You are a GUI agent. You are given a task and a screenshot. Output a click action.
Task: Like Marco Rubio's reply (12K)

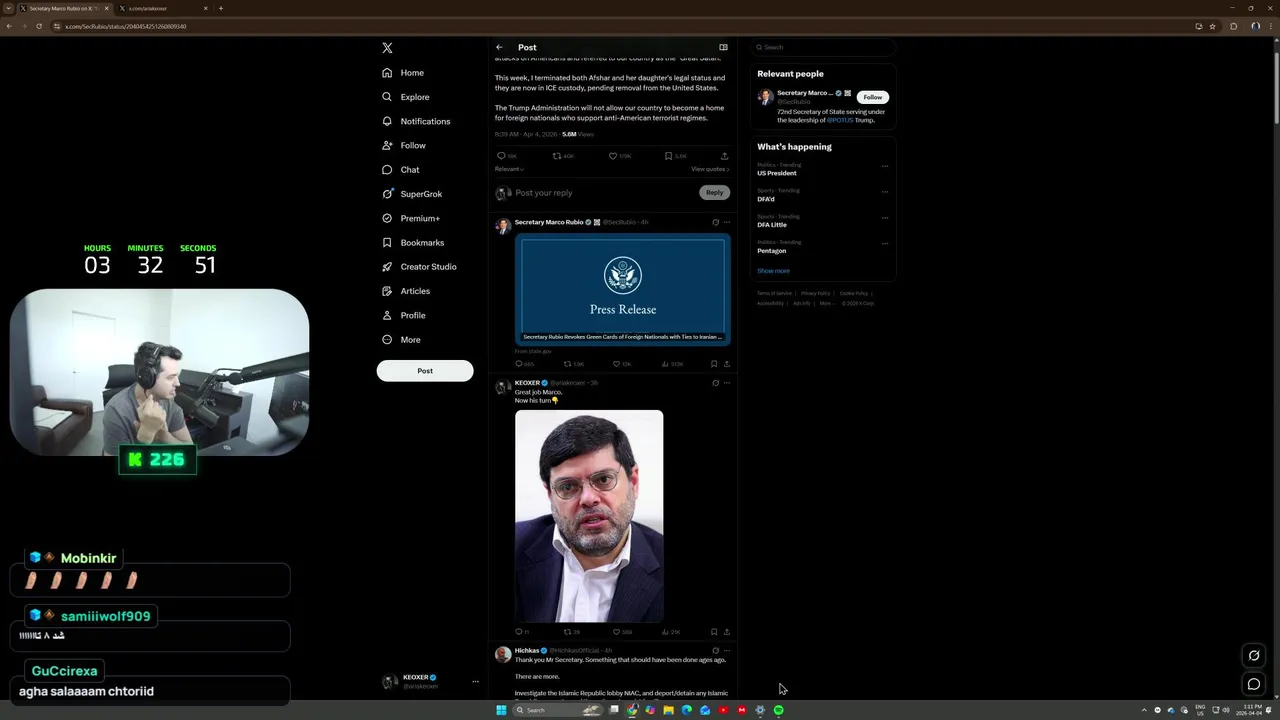pyautogui.click(x=621, y=364)
